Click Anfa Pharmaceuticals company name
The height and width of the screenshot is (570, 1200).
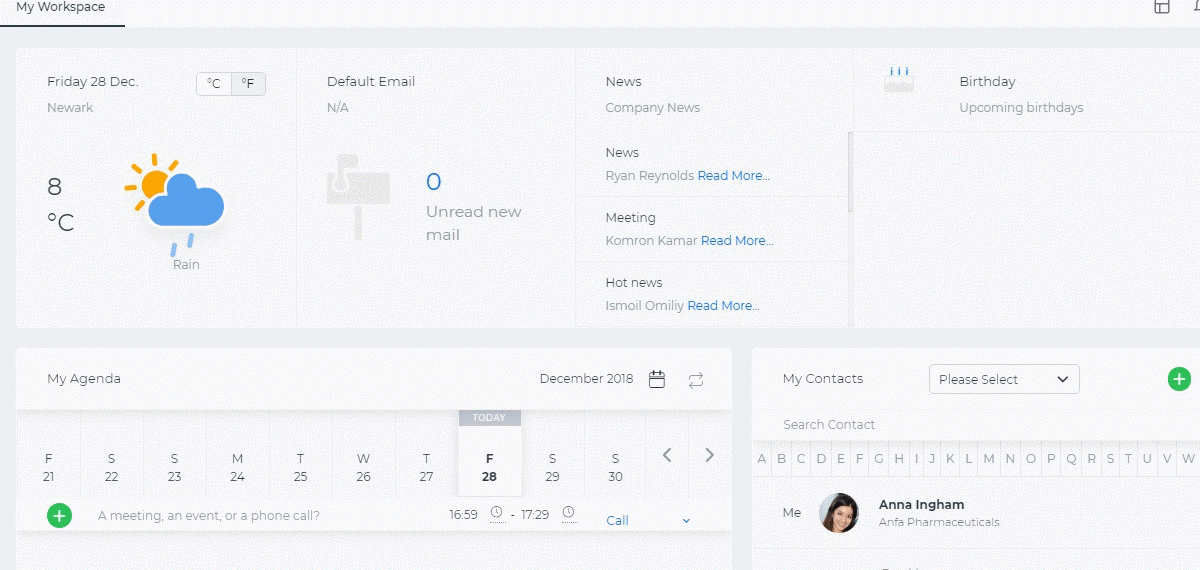click(939, 522)
